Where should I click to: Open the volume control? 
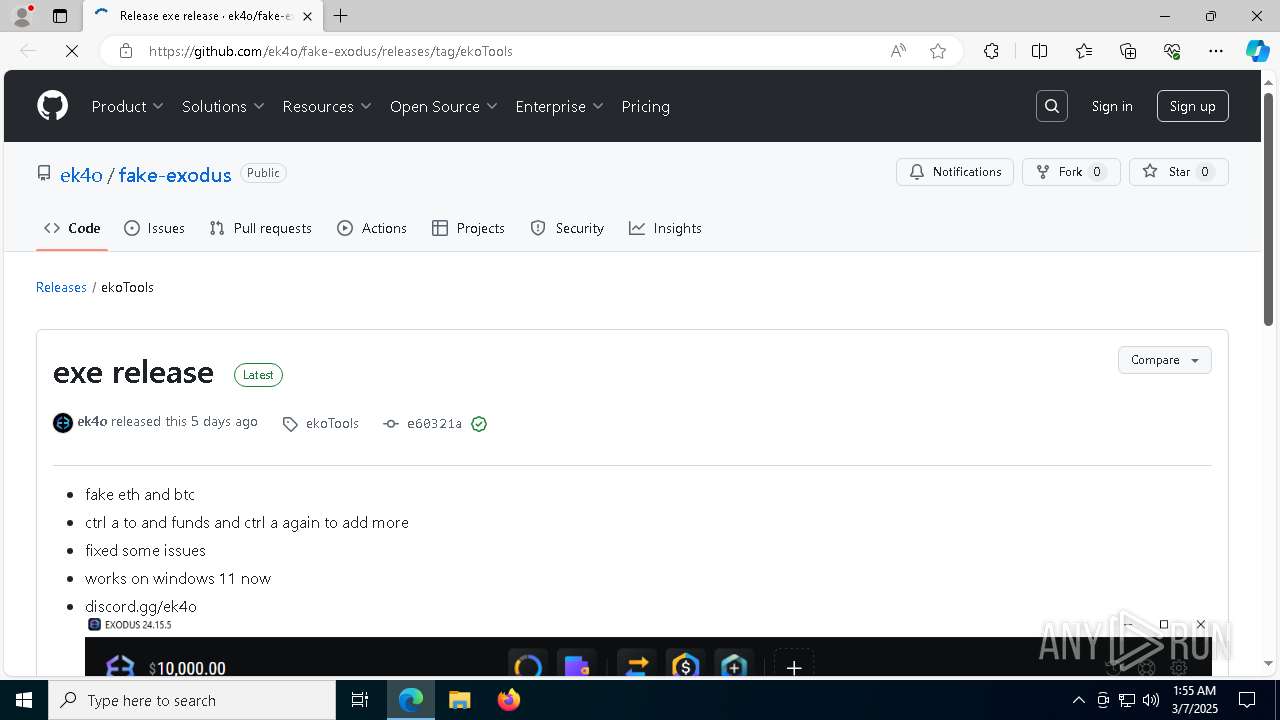coord(1151,700)
